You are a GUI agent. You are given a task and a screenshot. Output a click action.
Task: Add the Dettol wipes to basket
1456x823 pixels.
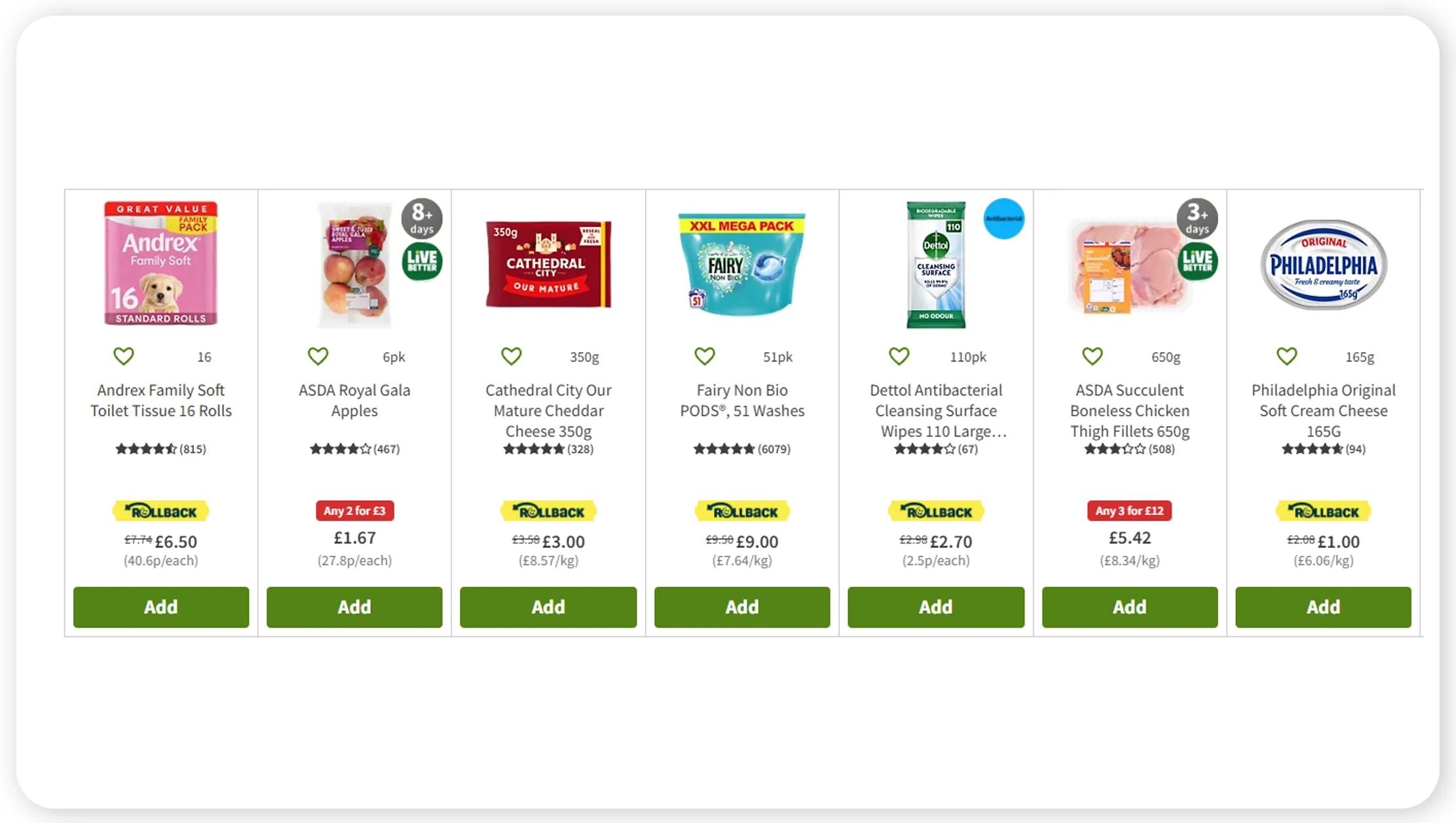(x=936, y=607)
